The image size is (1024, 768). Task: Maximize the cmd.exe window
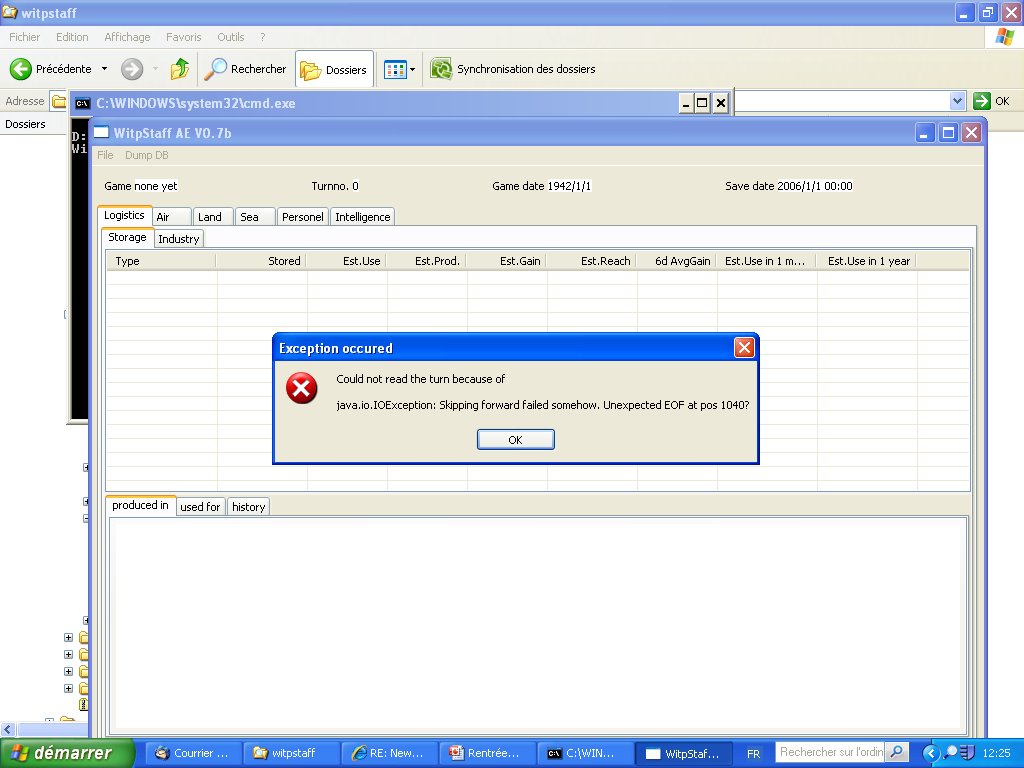pyautogui.click(x=702, y=103)
